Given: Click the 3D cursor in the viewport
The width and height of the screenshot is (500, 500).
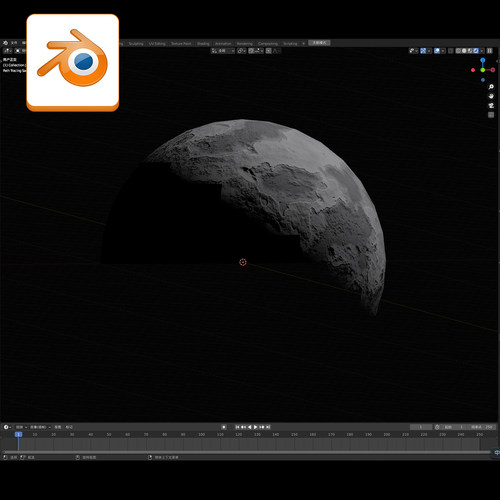Looking at the screenshot, I should (x=243, y=262).
